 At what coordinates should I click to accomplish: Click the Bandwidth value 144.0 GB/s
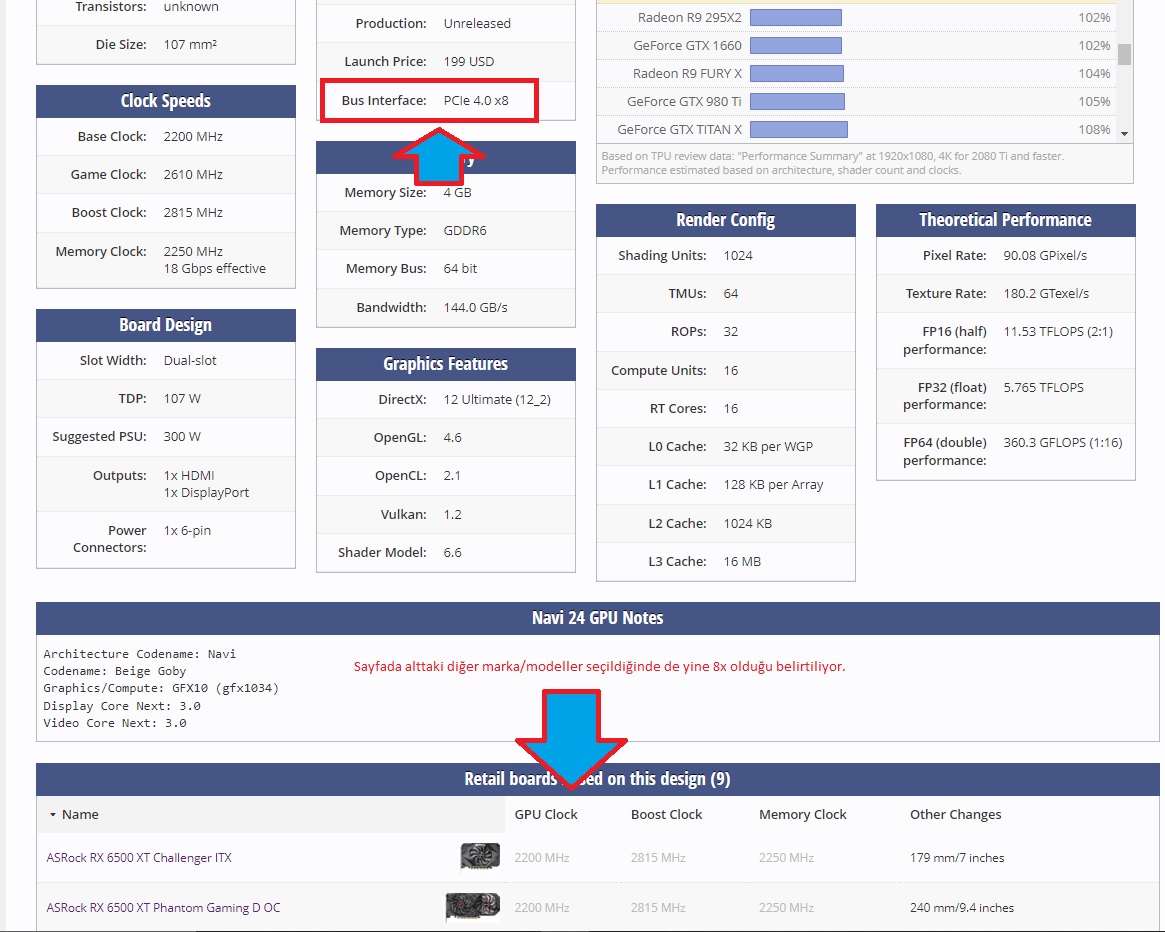[476, 308]
